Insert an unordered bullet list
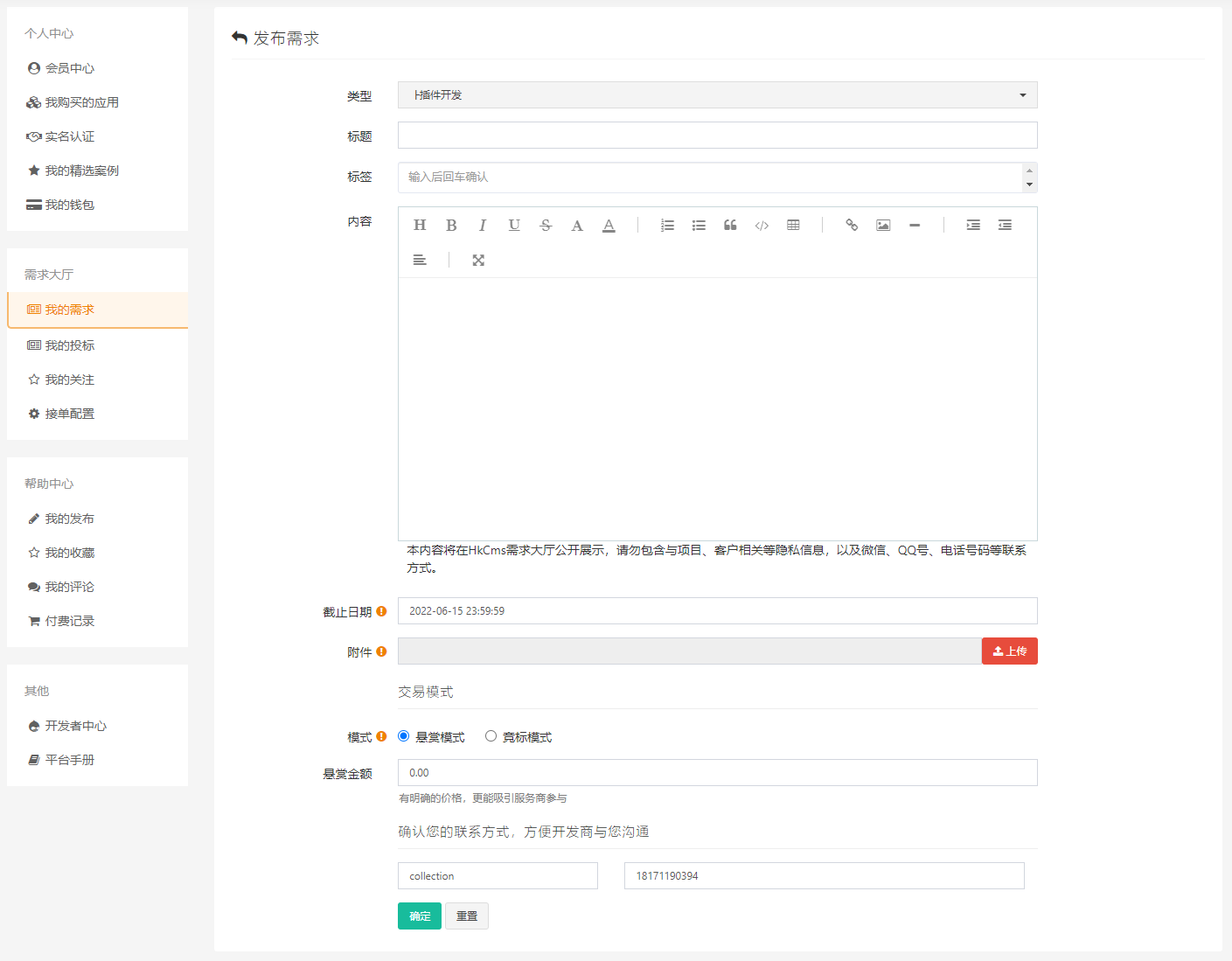1232x961 pixels. (699, 226)
